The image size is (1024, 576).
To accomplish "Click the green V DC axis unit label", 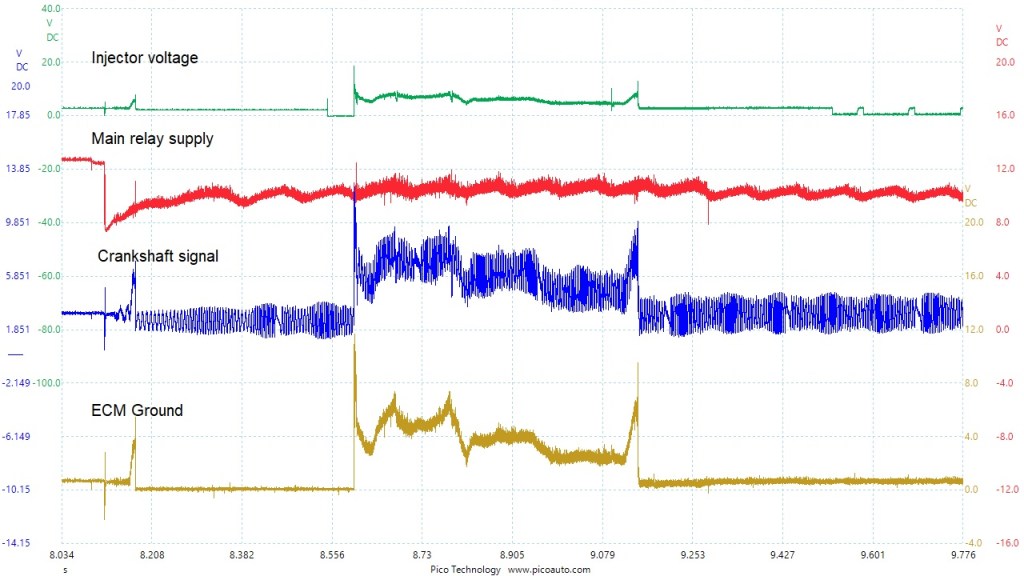I will (x=52, y=30).
